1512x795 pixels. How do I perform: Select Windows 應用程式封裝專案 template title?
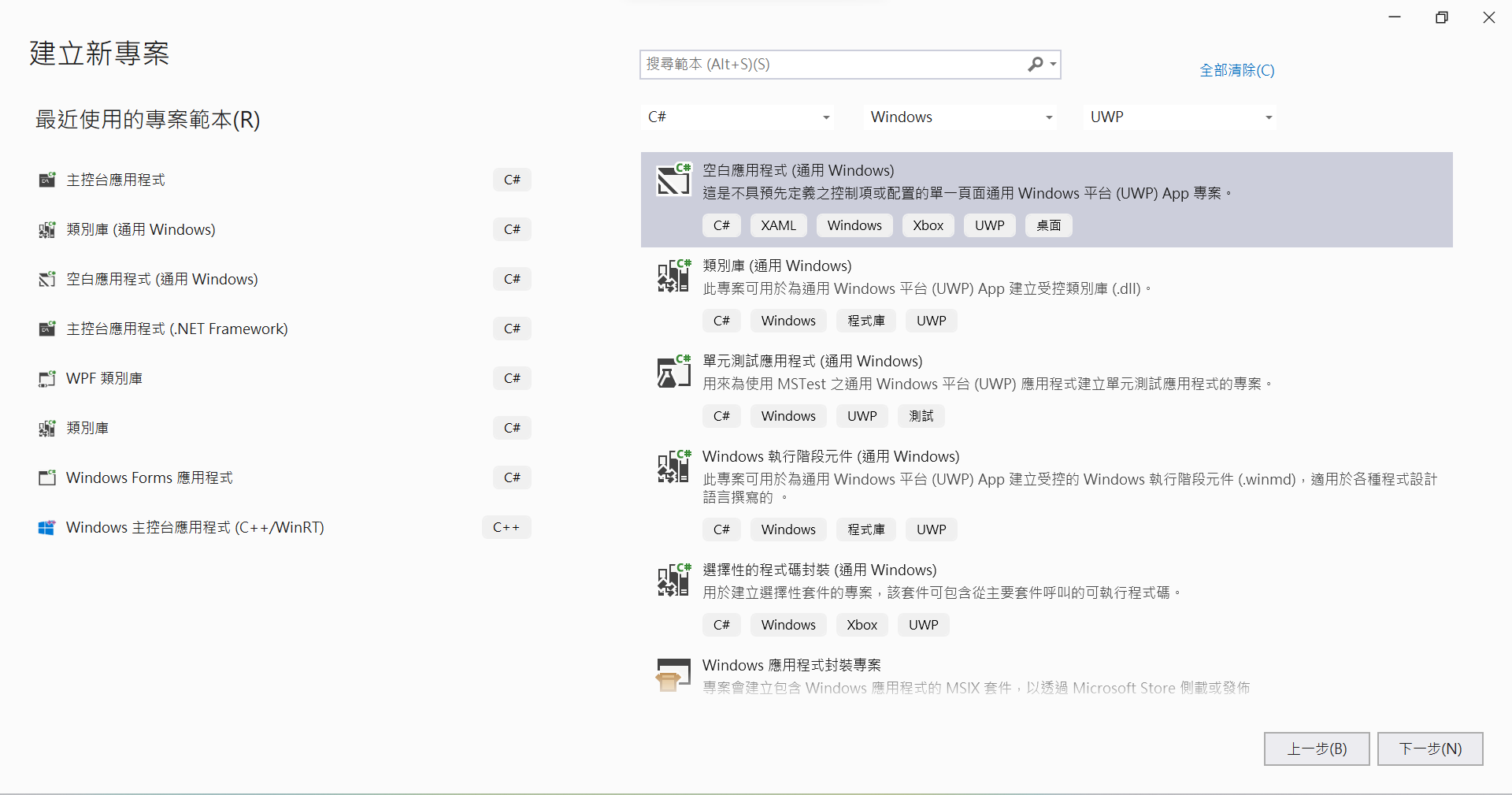point(791,665)
